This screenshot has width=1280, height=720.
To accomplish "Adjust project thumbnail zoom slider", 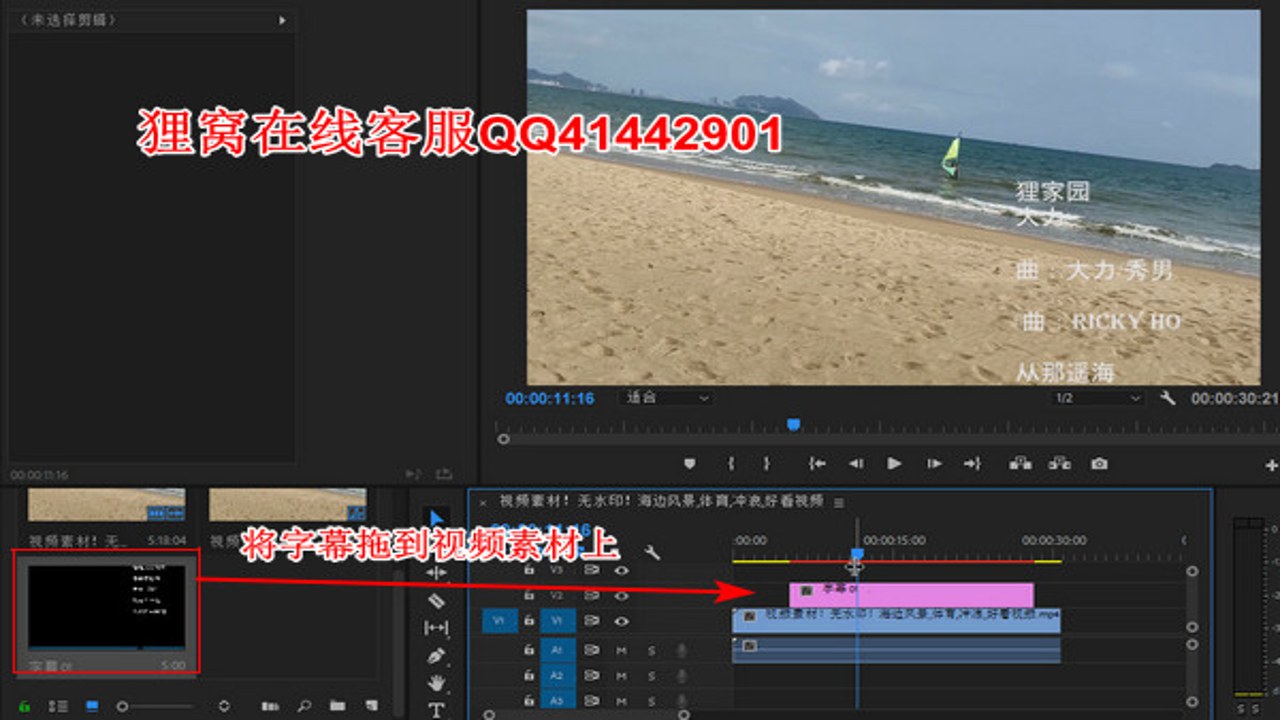I will pos(122,706).
